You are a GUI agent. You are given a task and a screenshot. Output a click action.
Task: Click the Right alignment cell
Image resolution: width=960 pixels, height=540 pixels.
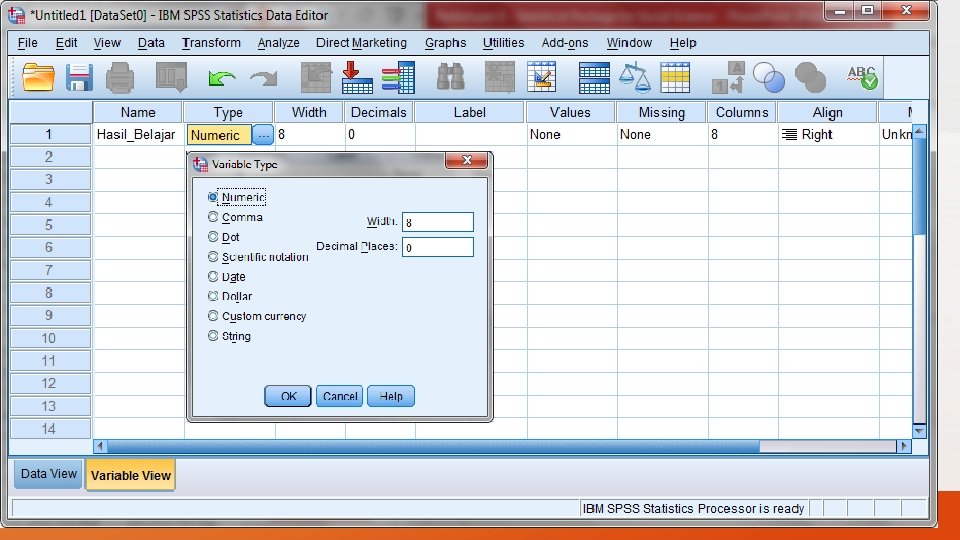[828, 135]
